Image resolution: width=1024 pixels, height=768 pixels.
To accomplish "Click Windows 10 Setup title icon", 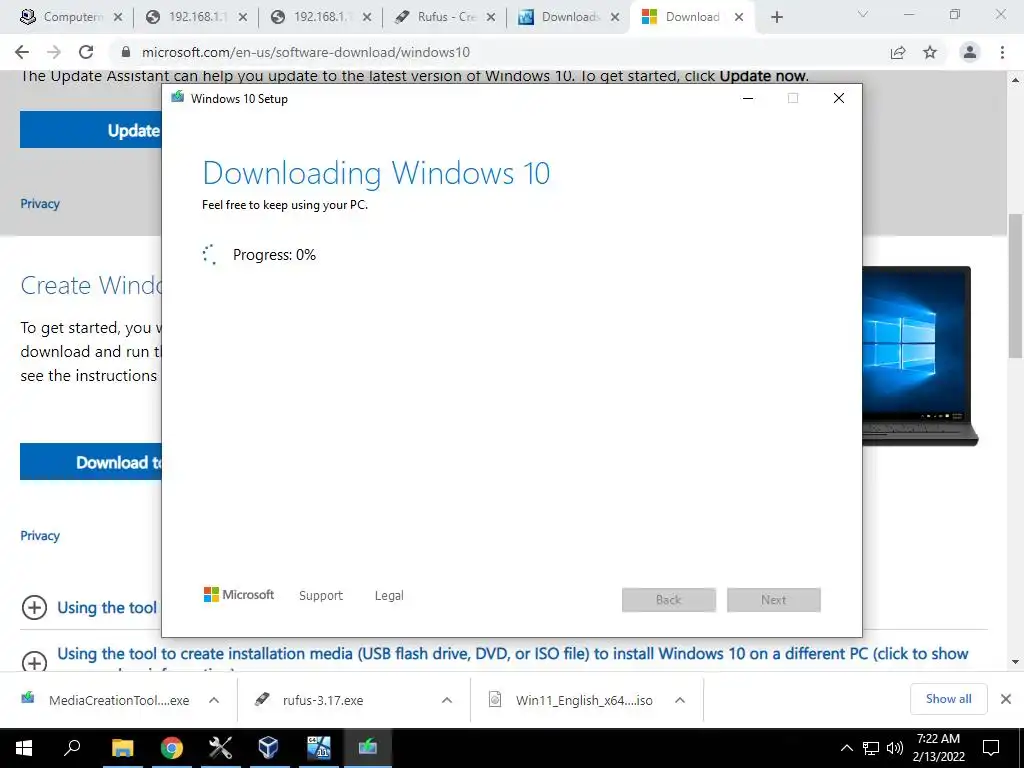I will (x=177, y=98).
